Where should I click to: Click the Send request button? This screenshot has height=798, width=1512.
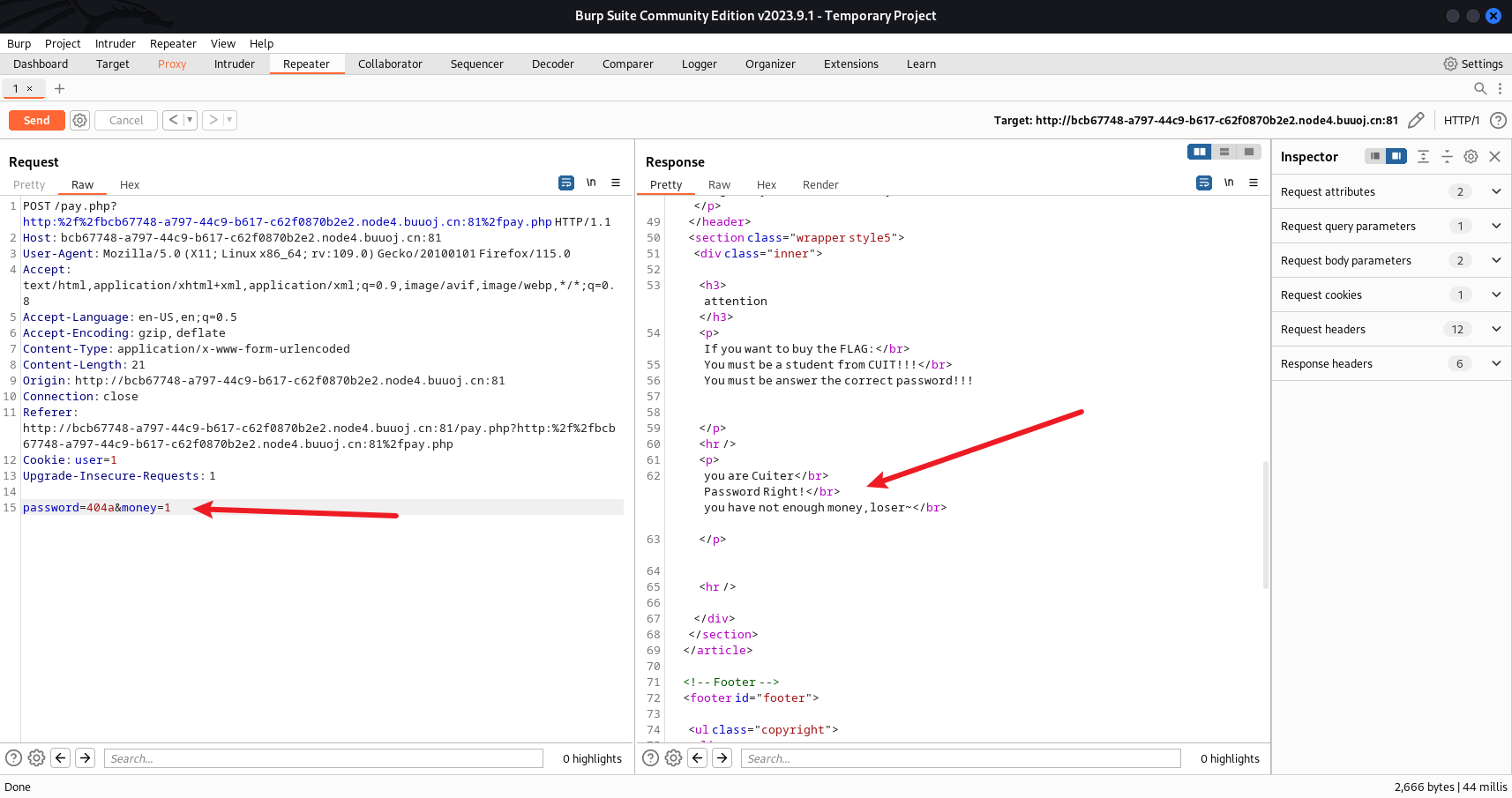coord(36,120)
